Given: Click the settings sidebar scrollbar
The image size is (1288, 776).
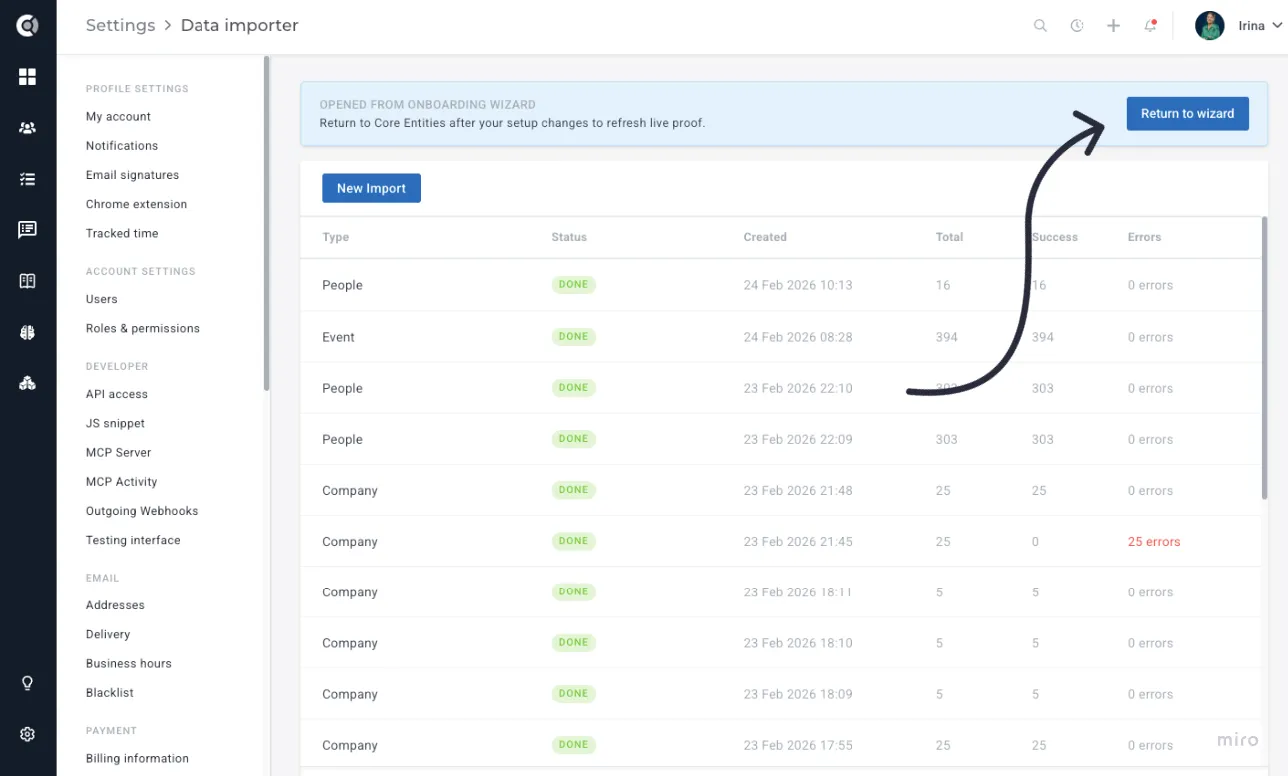Looking at the screenshot, I should tap(267, 222).
